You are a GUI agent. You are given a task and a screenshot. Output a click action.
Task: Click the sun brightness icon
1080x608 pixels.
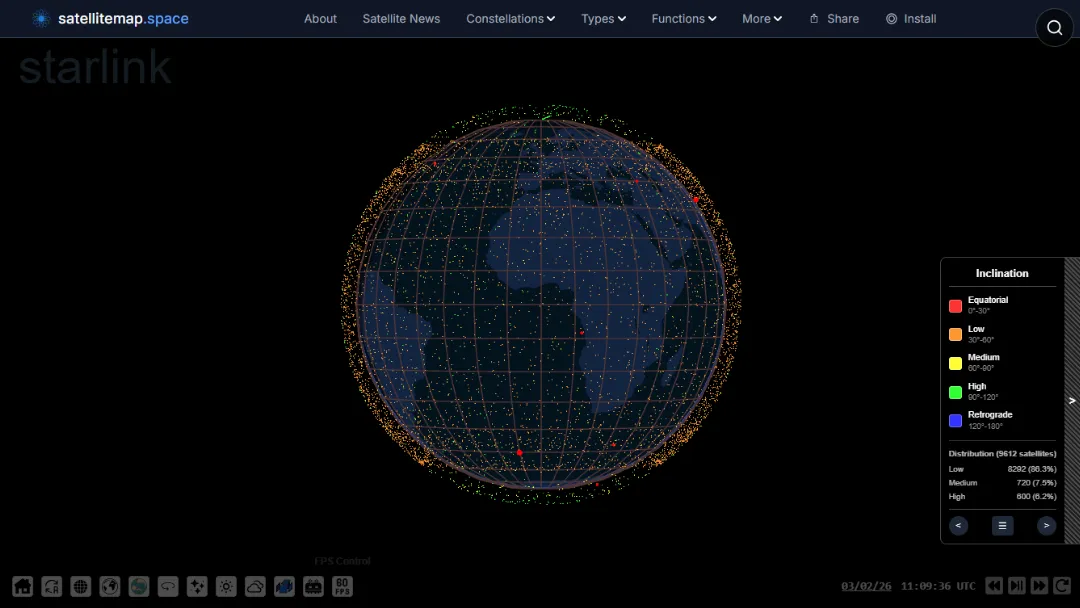tap(226, 587)
